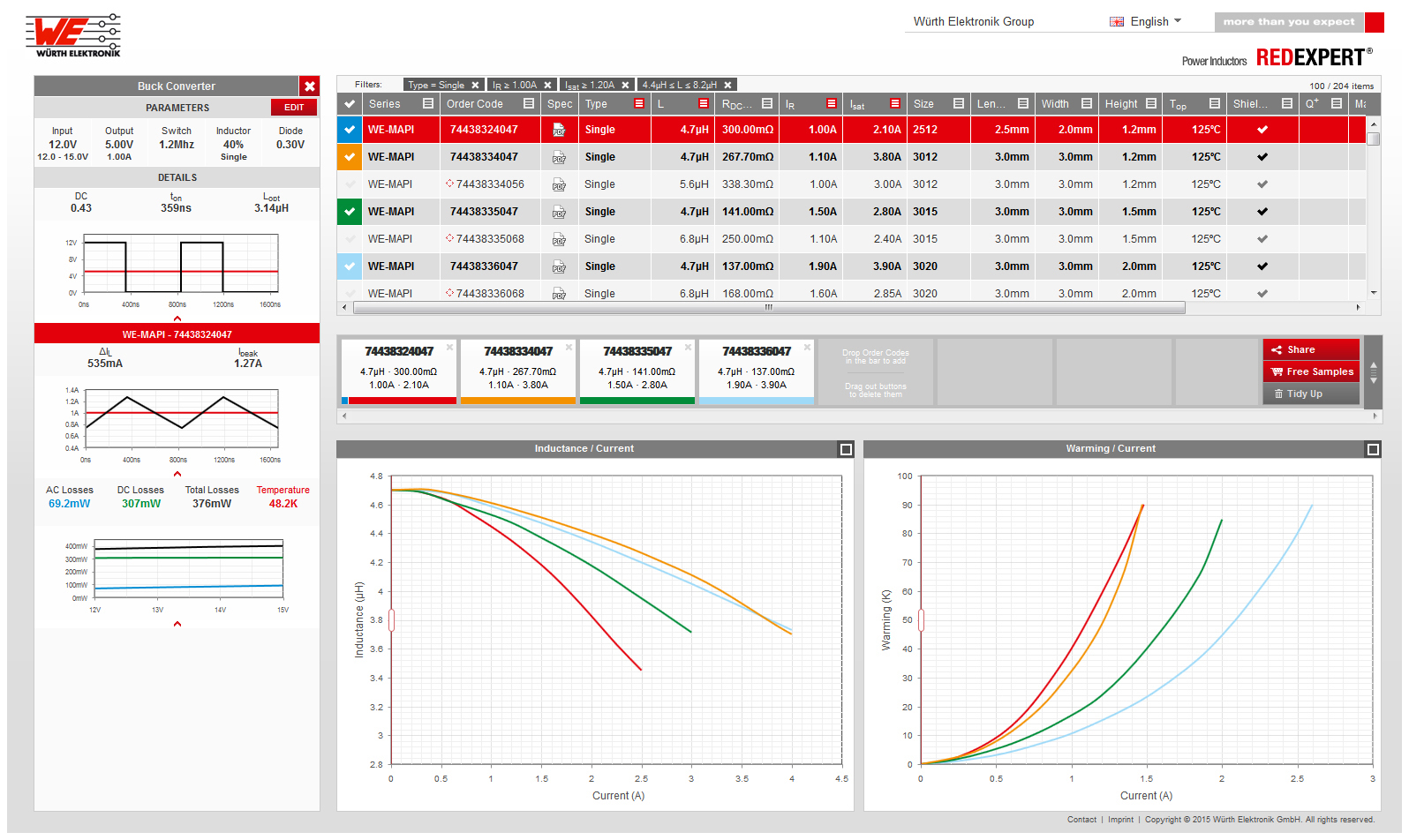Viewport: 1409px width, 840px height.
Task: Open the RDC column filter menu
Action: [767, 104]
